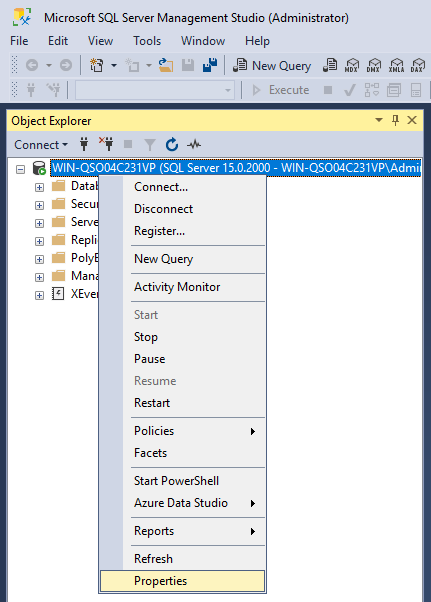Expand the Replication folder node
Viewport: 431px width, 602px height.
39,241
